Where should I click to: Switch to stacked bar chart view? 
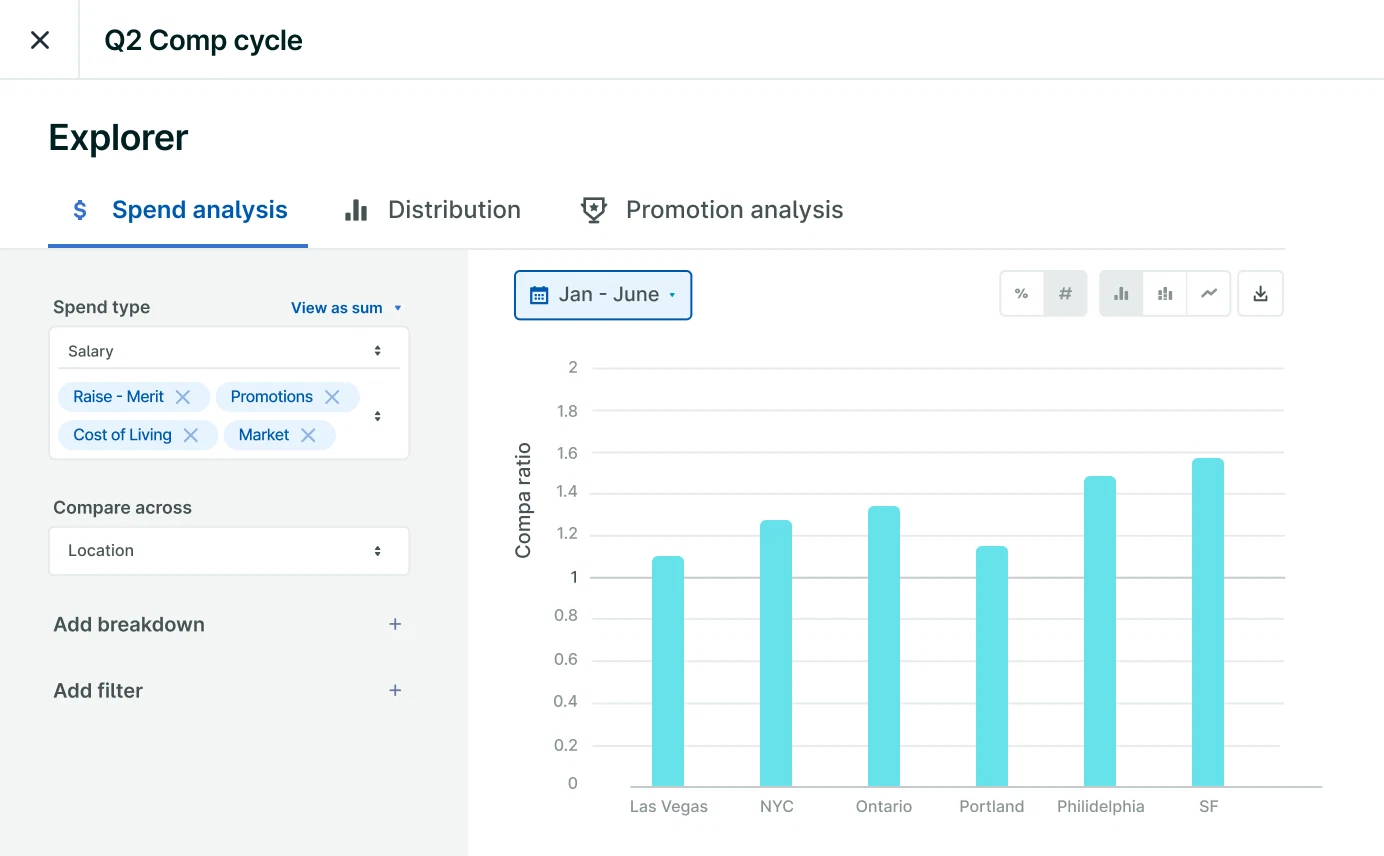(1165, 294)
